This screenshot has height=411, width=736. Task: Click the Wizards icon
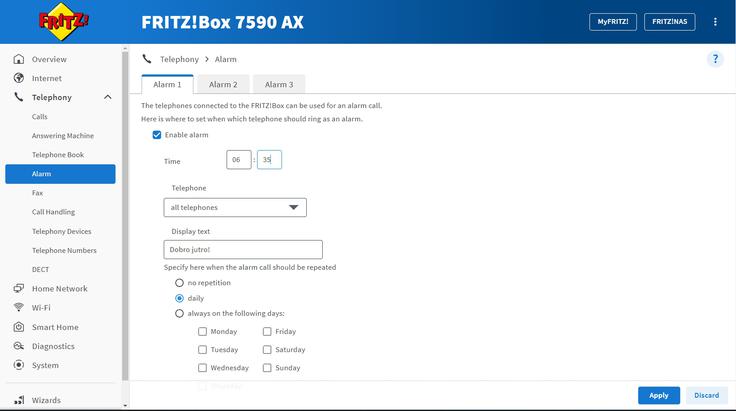(x=19, y=400)
